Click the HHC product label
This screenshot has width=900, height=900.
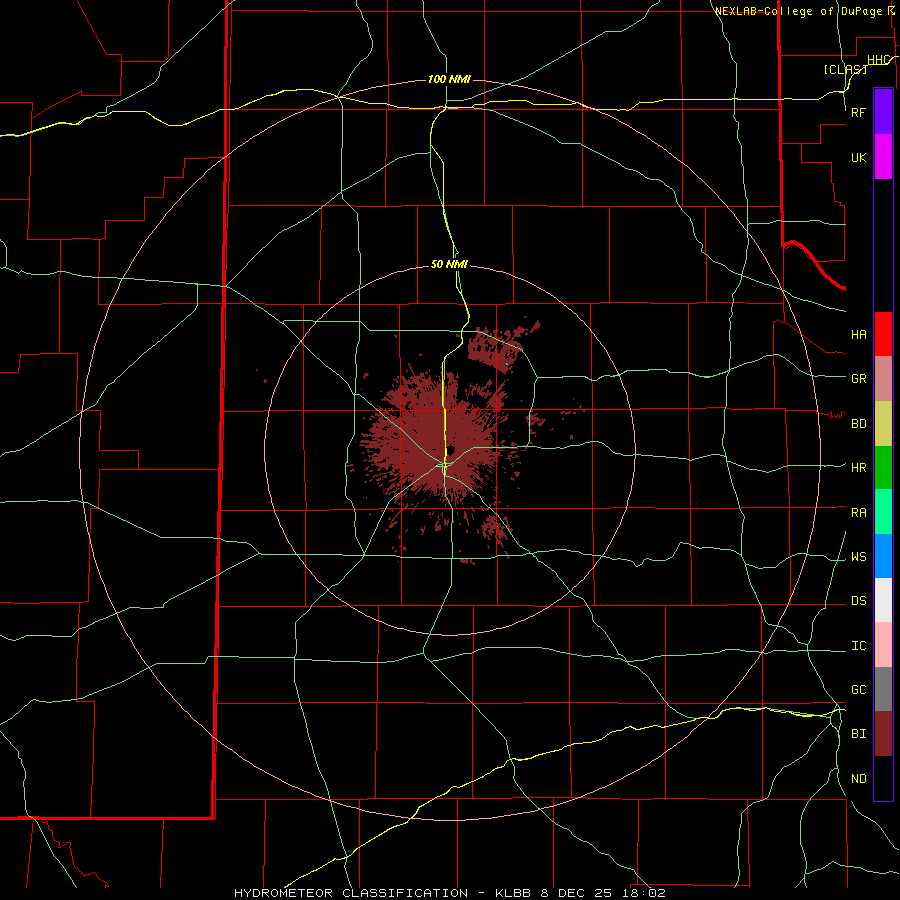pyautogui.click(x=878, y=60)
